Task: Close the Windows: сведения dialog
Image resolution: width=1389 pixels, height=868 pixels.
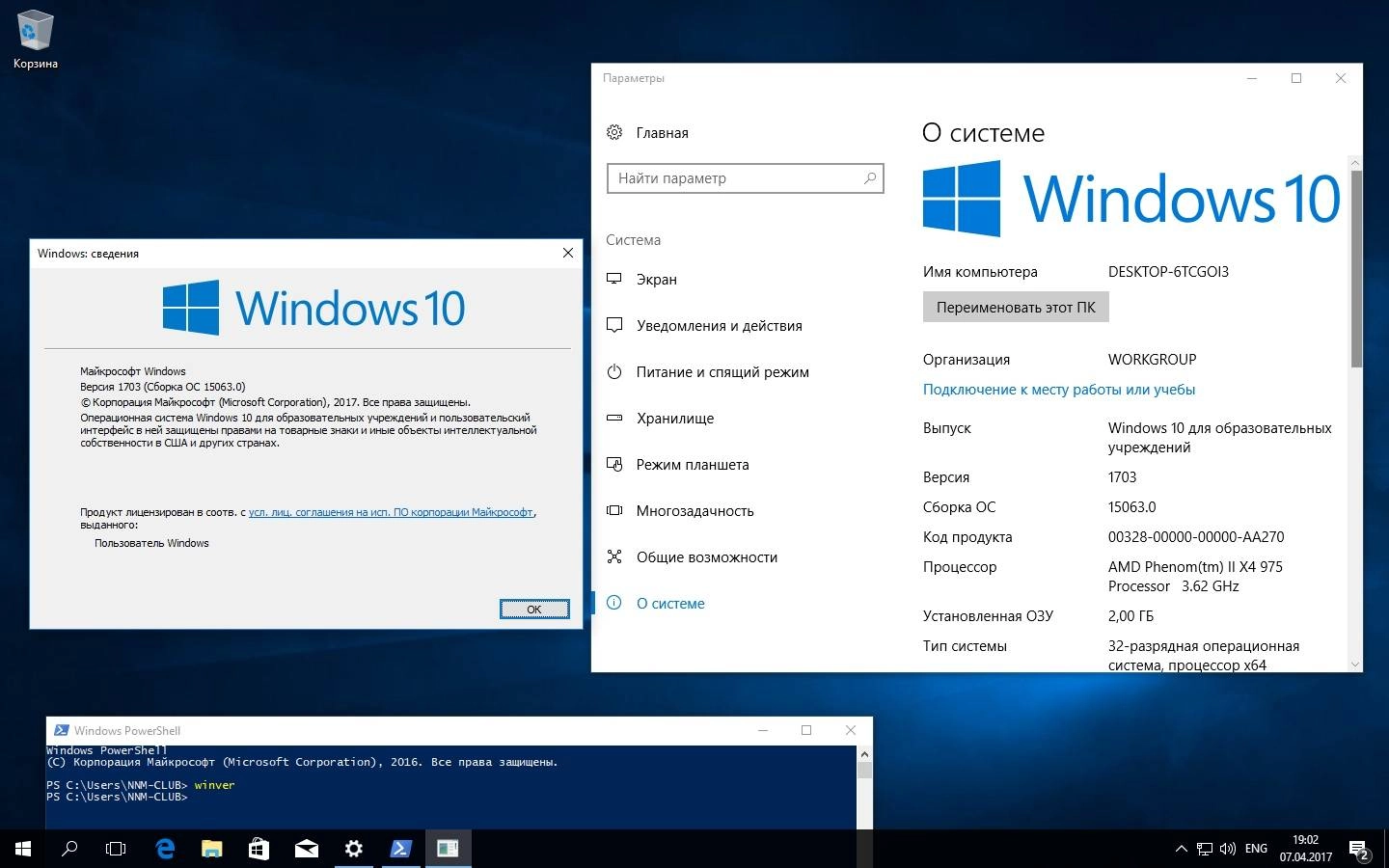Action: point(568,253)
